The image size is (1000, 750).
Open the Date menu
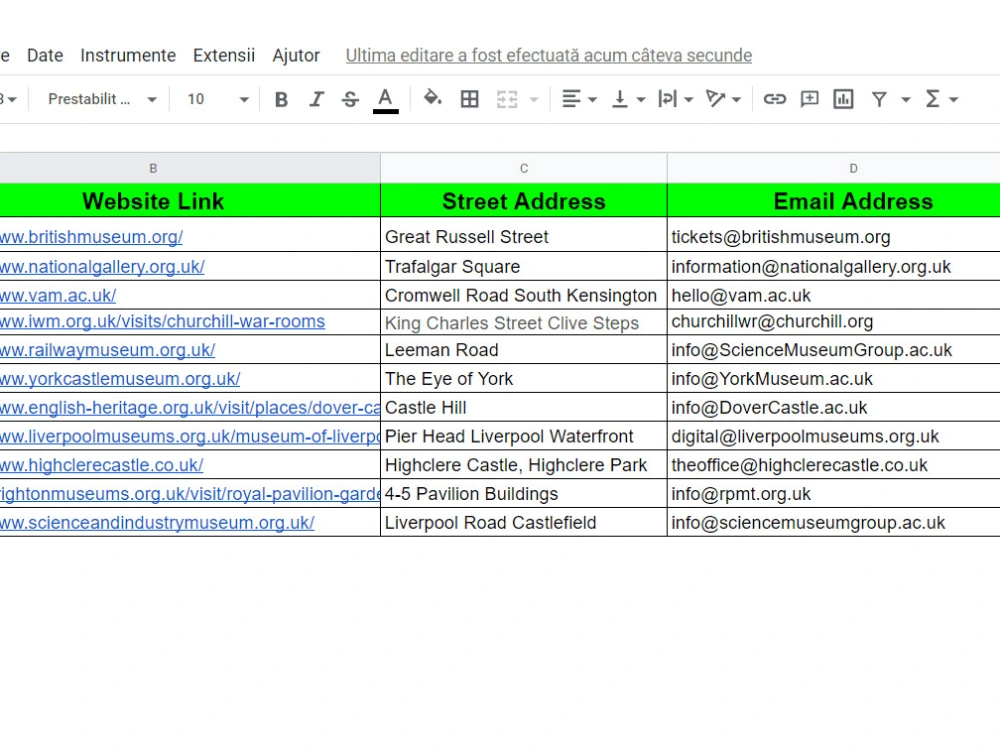tap(45, 55)
